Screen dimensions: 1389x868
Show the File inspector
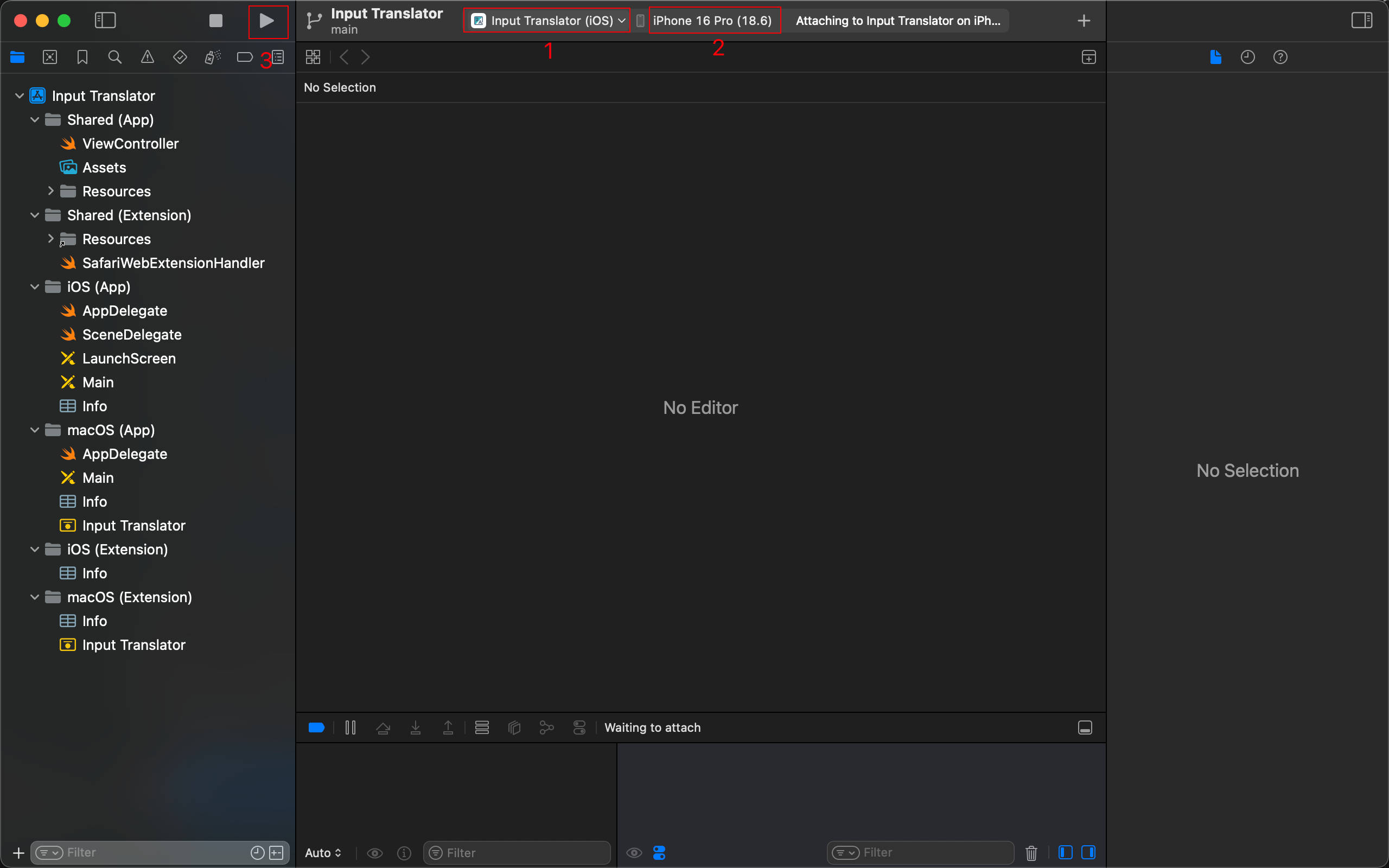tap(1216, 57)
